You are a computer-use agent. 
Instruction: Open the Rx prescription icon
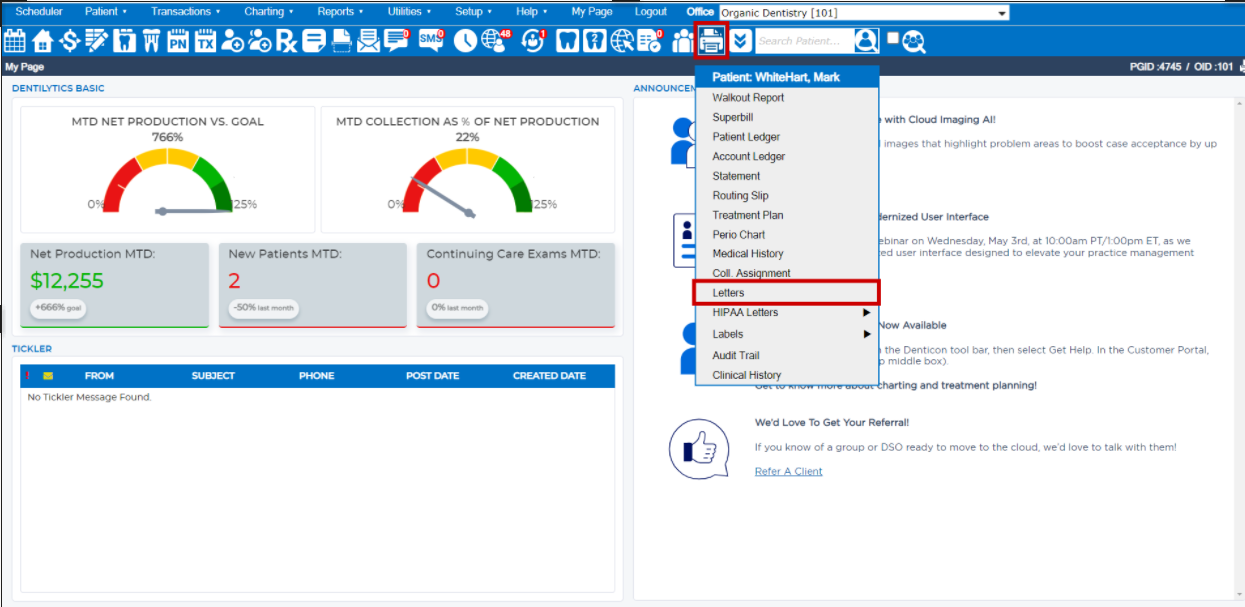coord(287,41)
